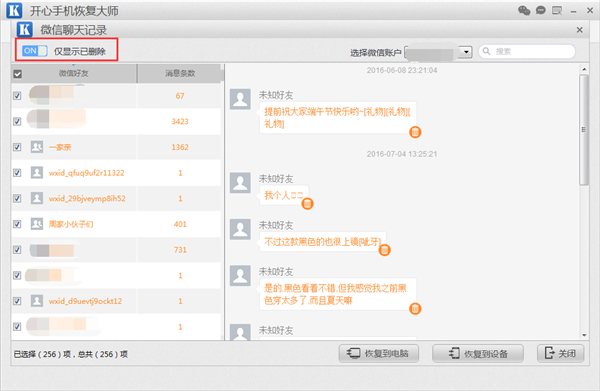600x391 pixels.
Task: Click trash icon on the 是的,黑色看着不错 message
Action: (x=415, y=309)
